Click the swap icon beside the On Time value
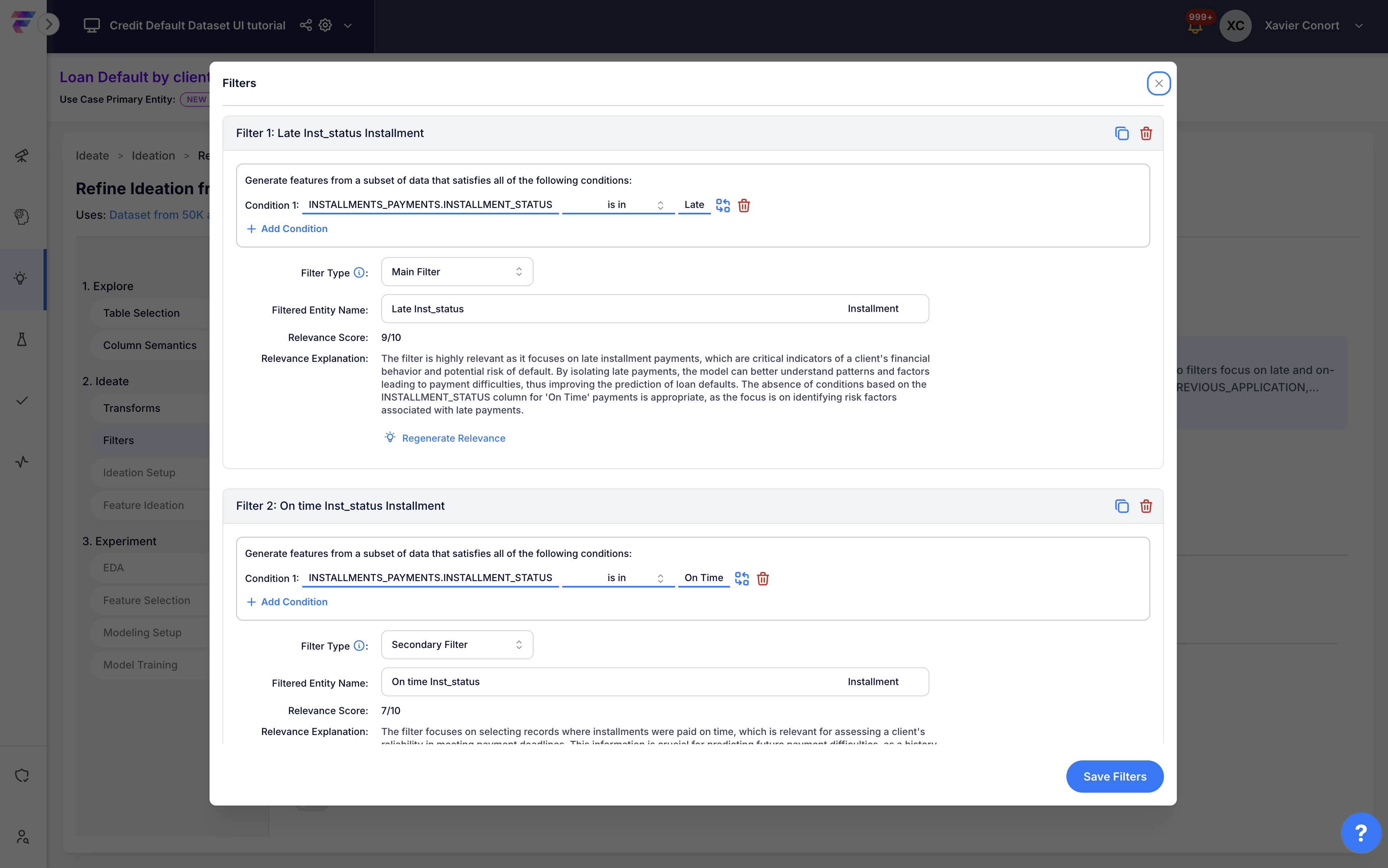The width and height of the screenshot is (1388, 868). pyautogui.click(x=742, y=578)
